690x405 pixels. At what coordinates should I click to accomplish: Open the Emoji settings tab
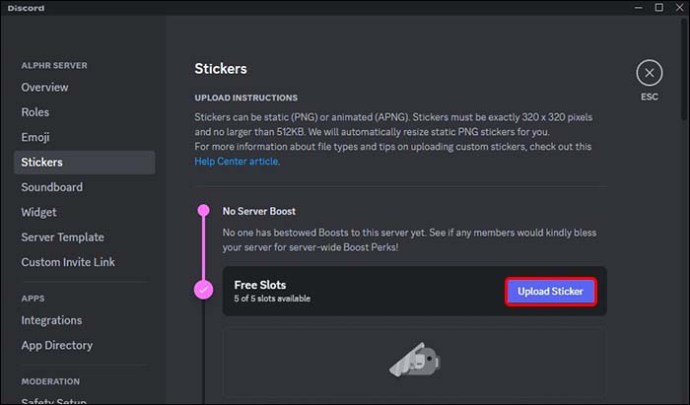pyautogui.click(x=35, y=137)
